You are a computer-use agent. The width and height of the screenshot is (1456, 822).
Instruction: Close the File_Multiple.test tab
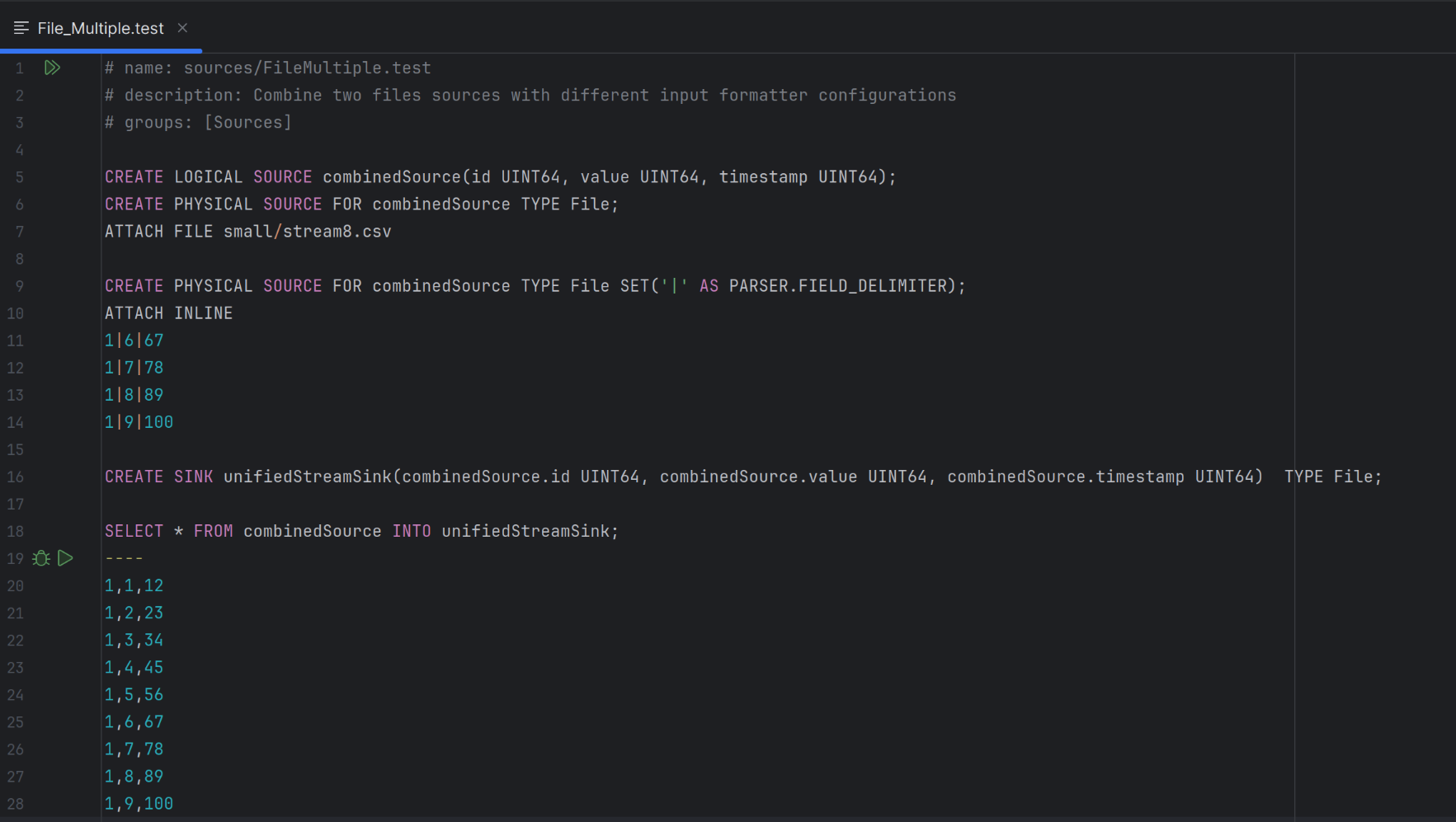point(183,28)
